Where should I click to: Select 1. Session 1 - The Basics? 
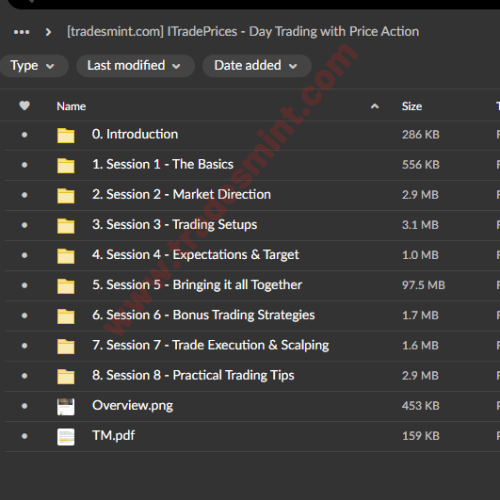pos(163,164)
